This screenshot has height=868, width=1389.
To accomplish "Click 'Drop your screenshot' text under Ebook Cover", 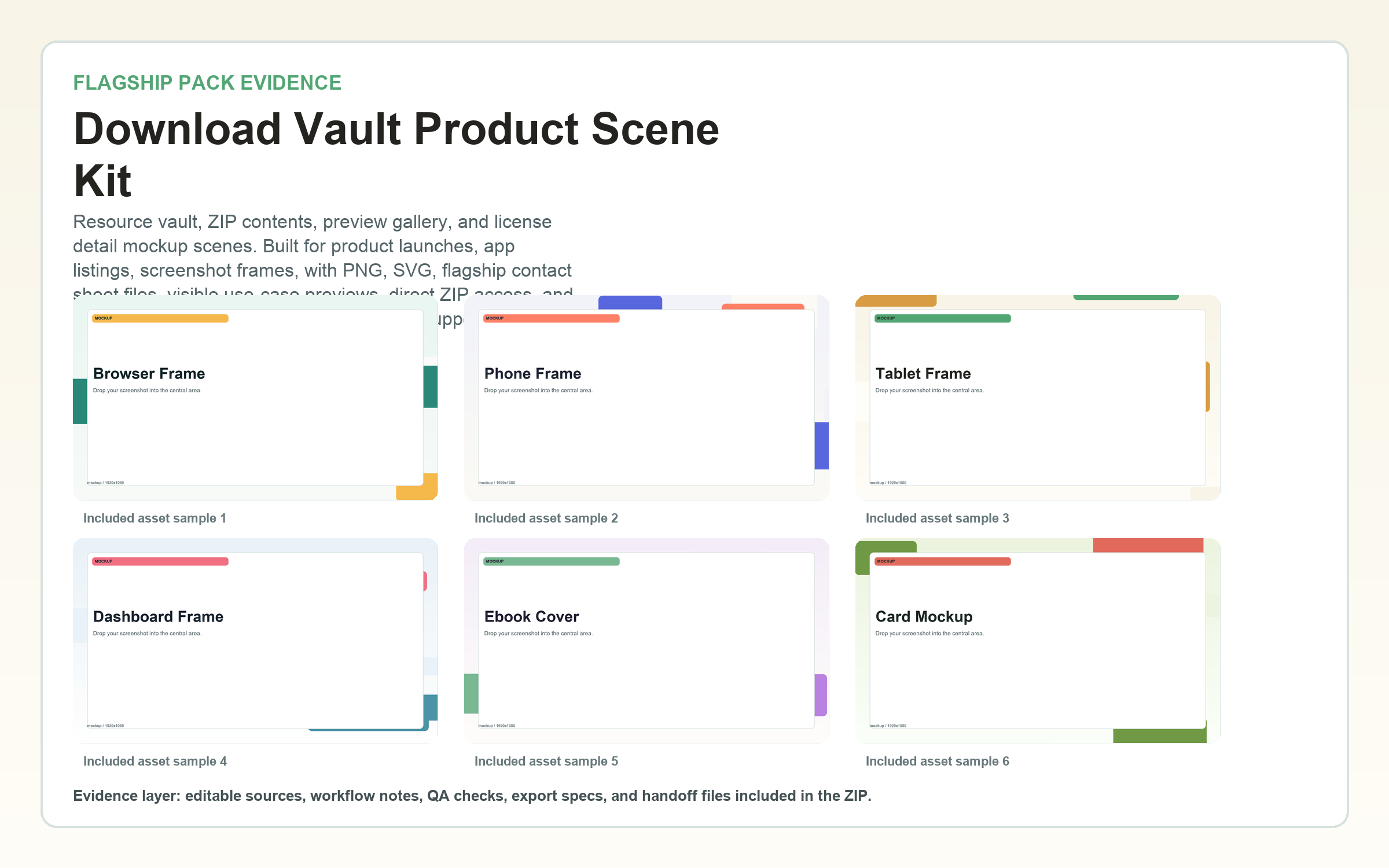I will click(538, 634).
